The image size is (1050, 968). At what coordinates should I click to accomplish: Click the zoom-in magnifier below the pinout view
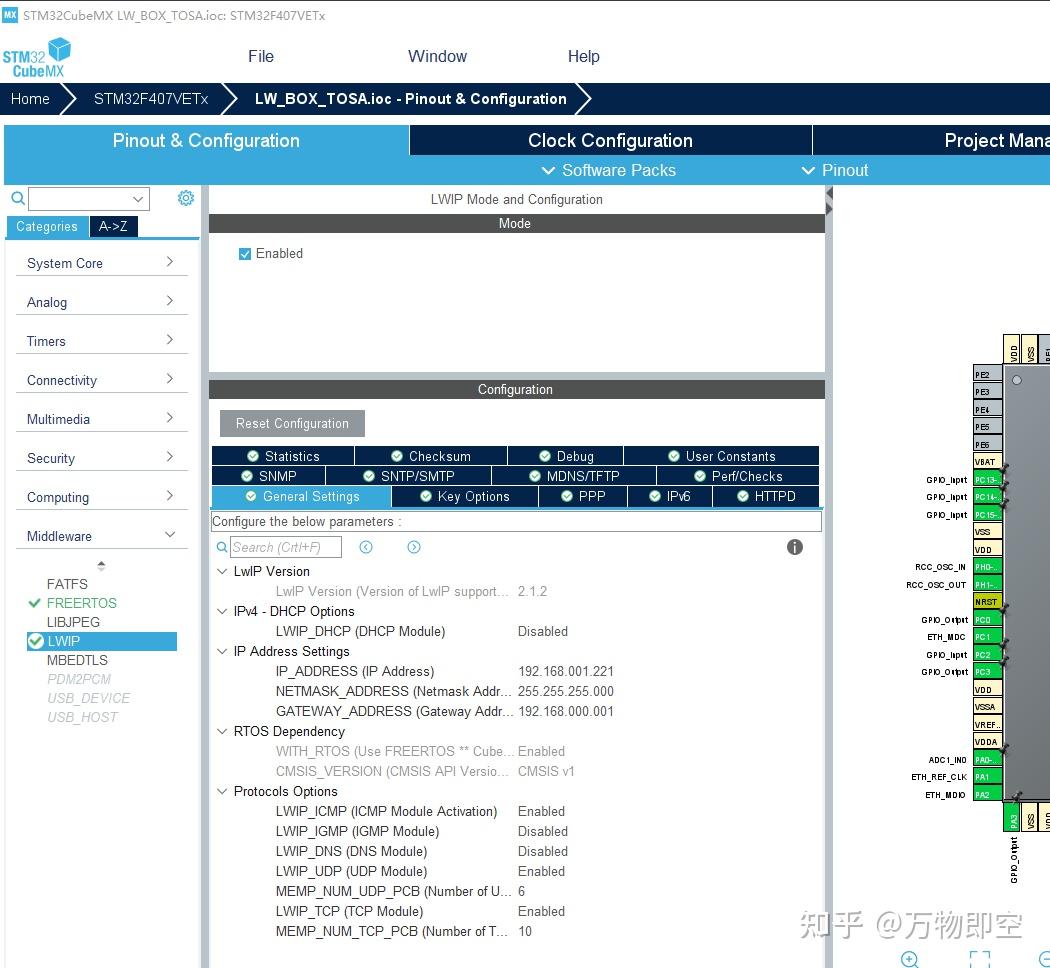(909, 958)
